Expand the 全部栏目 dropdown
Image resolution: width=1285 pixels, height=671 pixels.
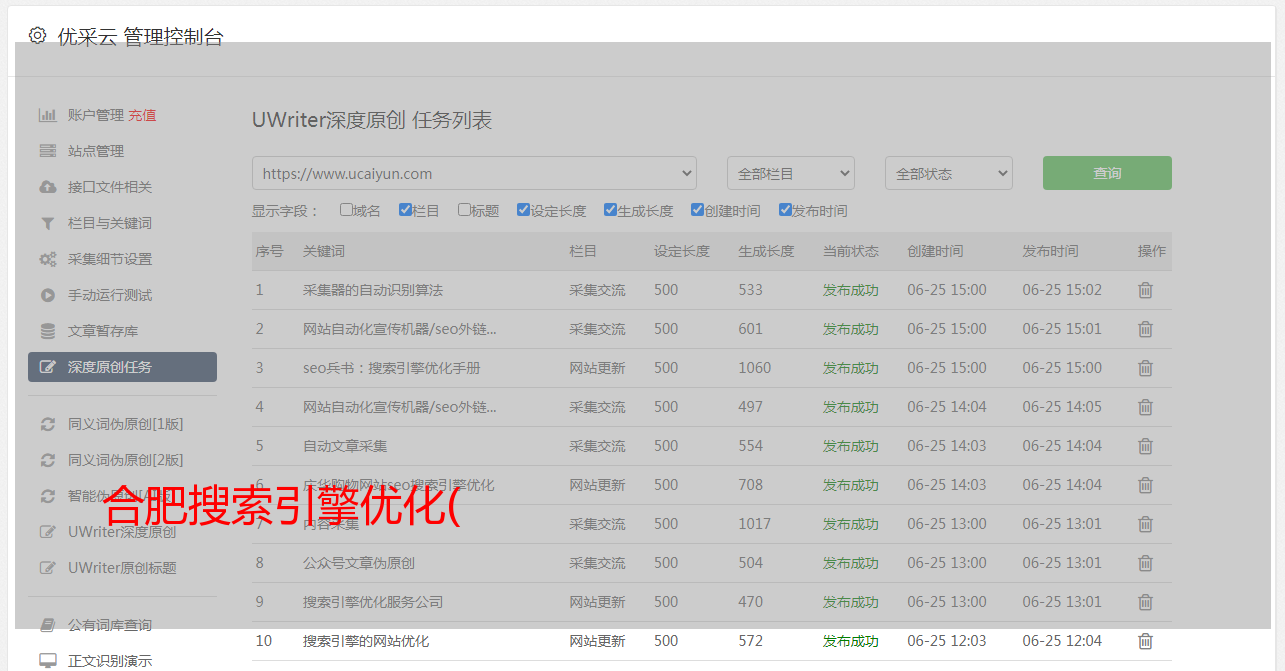coord(790,173)
